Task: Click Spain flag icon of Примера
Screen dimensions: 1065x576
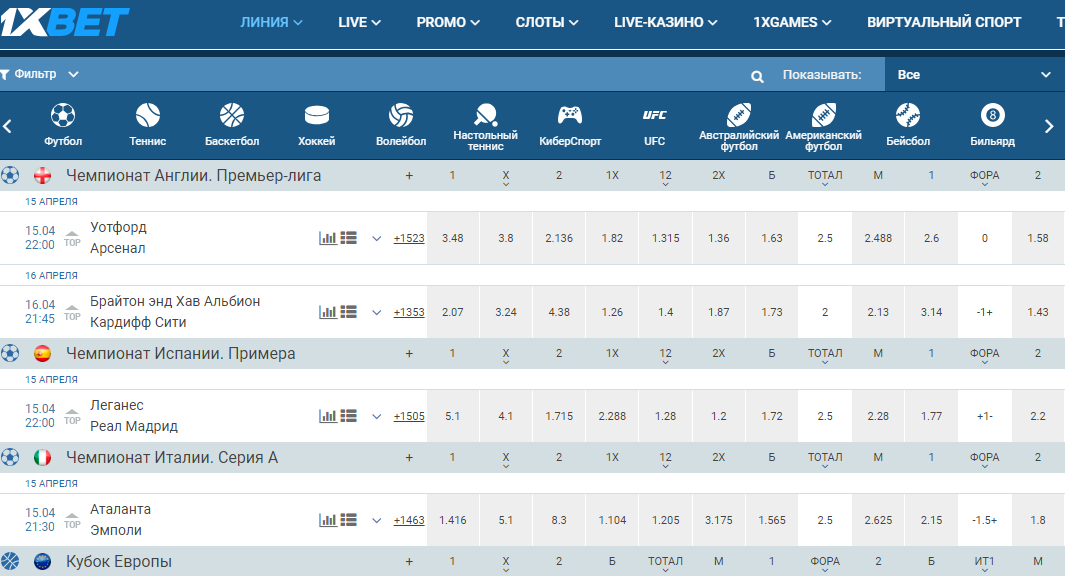Action: (x=42, y=354)
